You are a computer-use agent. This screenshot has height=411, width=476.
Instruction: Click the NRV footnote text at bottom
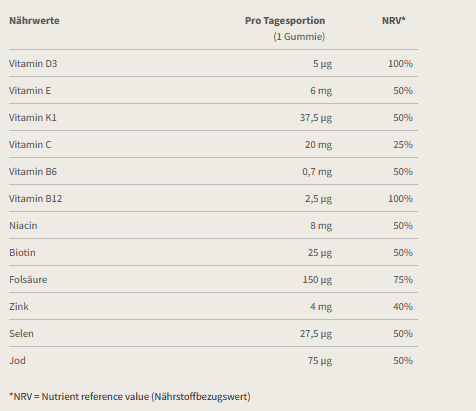[x=130, y=396]
